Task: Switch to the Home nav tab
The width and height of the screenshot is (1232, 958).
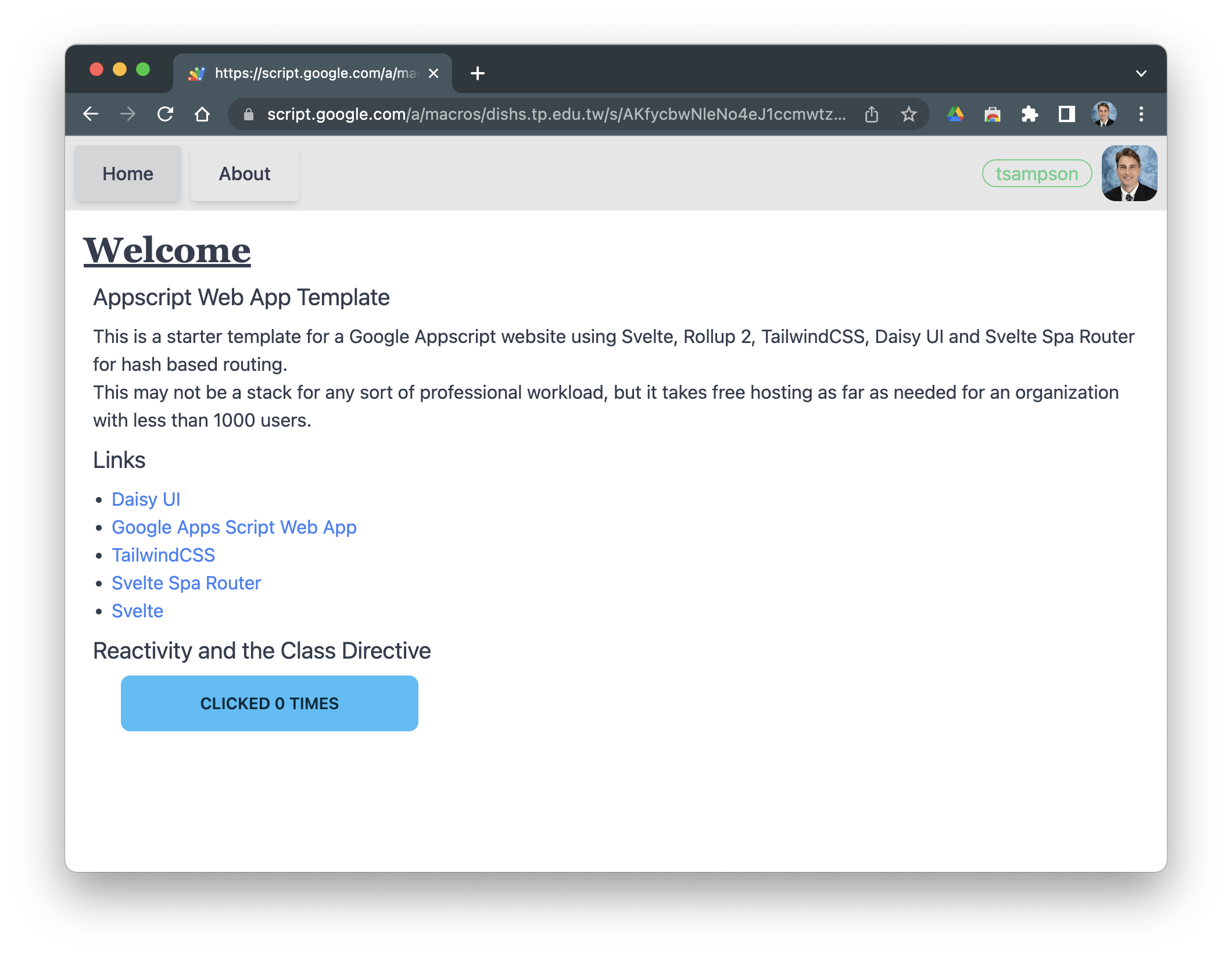Action: tap(128, 174)
